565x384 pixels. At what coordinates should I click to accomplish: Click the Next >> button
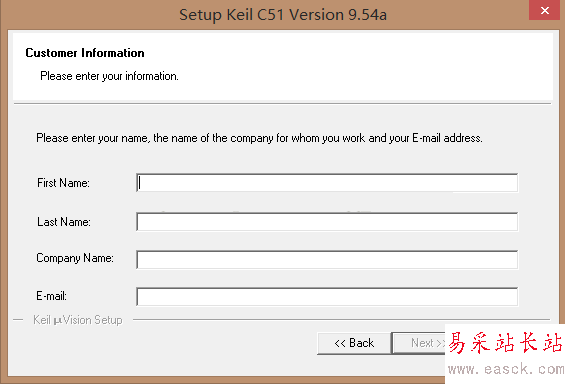point(419,343)
